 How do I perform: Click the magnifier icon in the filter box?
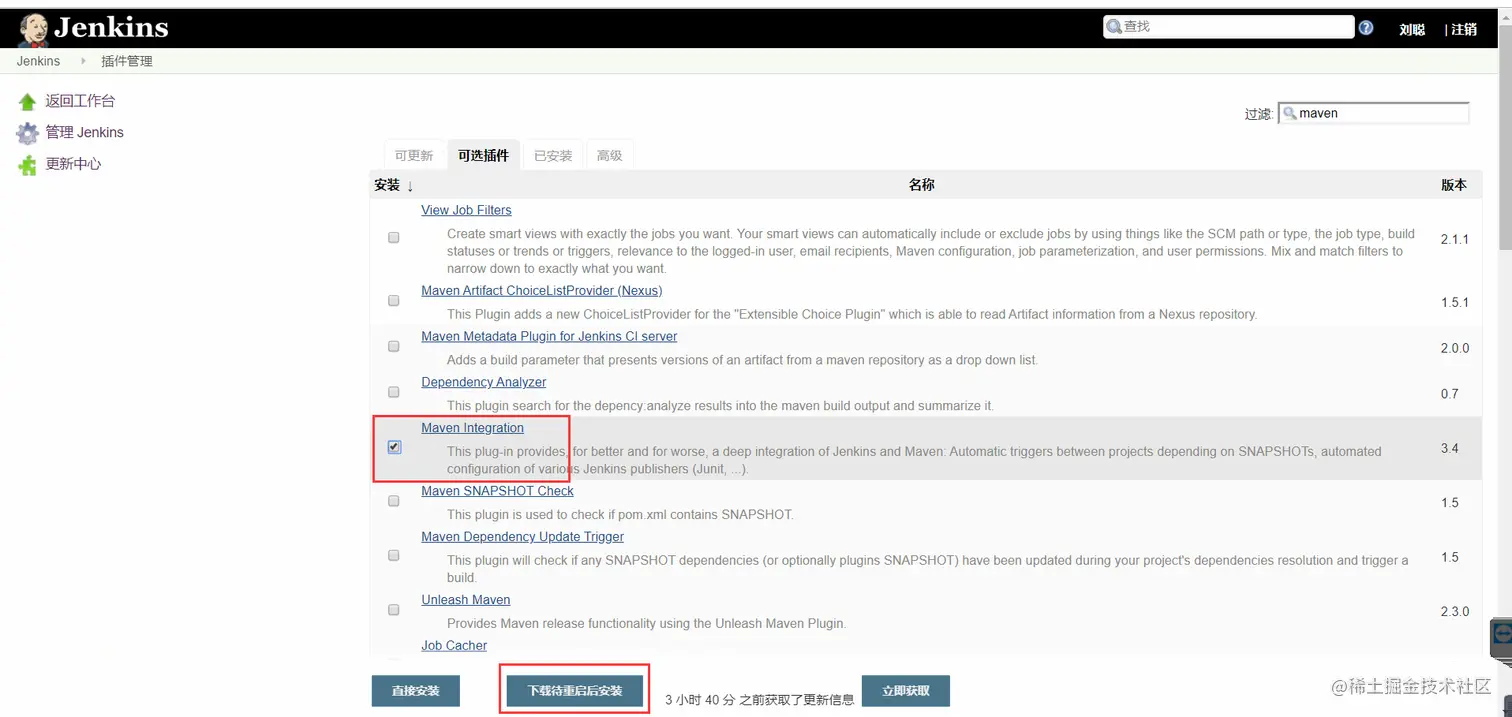pyautogui.click(x=1290, y=113)
